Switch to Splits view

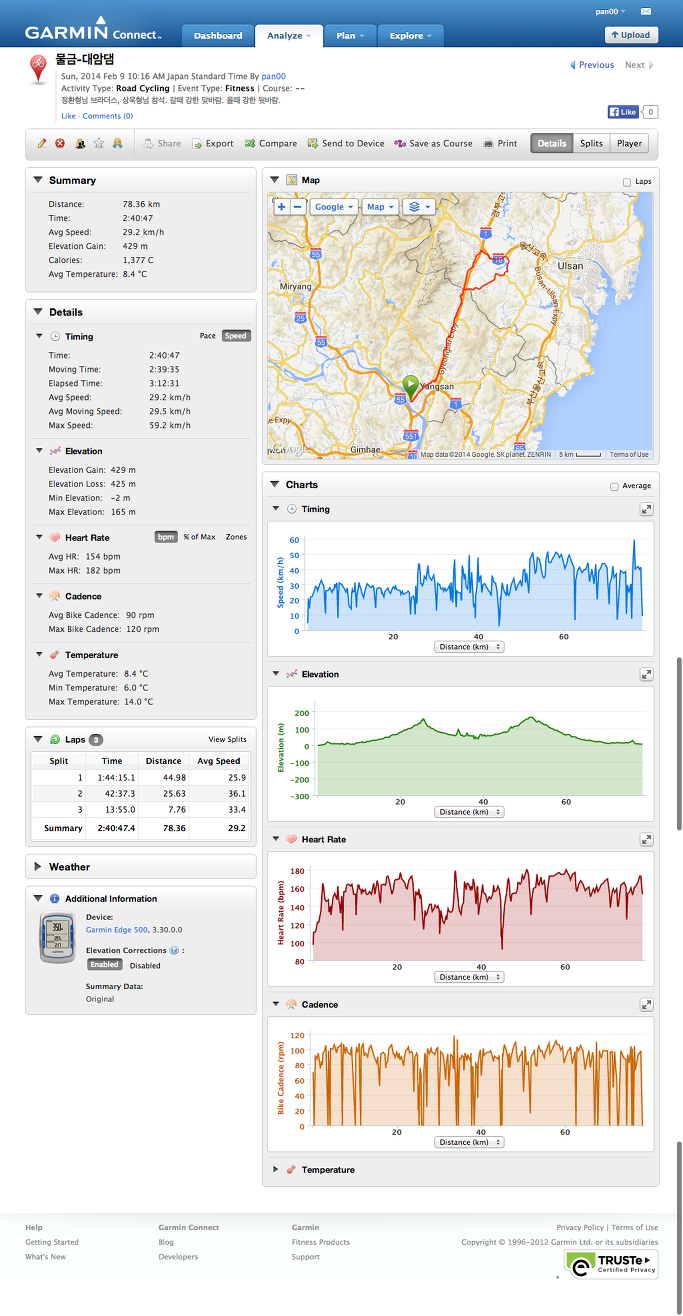click(591, 144)
